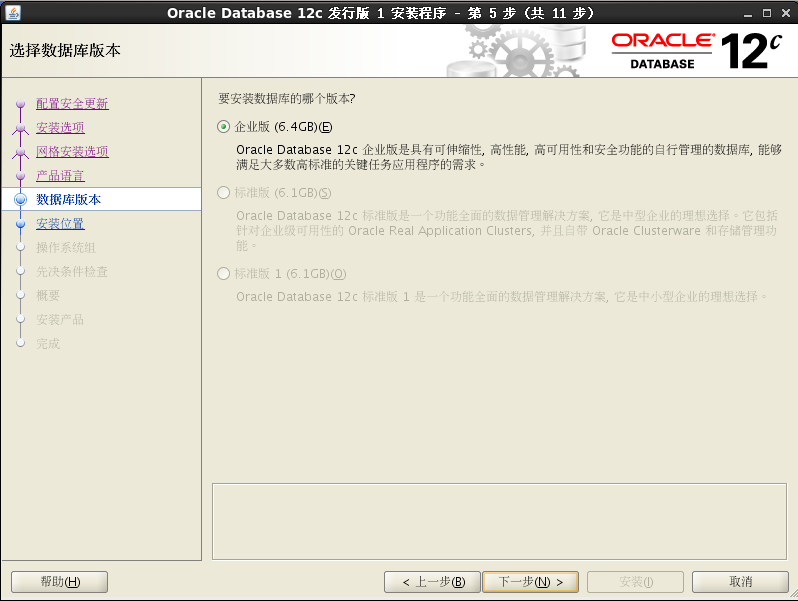Go back with the 上一步(B) button
Image resolution: width=798 pixels, height=601 pixels.
433,582
